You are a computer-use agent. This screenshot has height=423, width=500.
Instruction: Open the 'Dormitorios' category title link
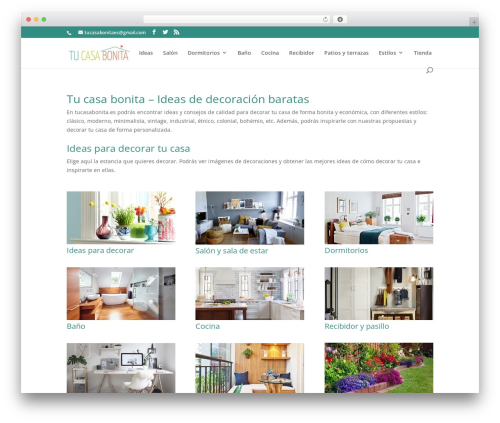click(x=346, y=250)
